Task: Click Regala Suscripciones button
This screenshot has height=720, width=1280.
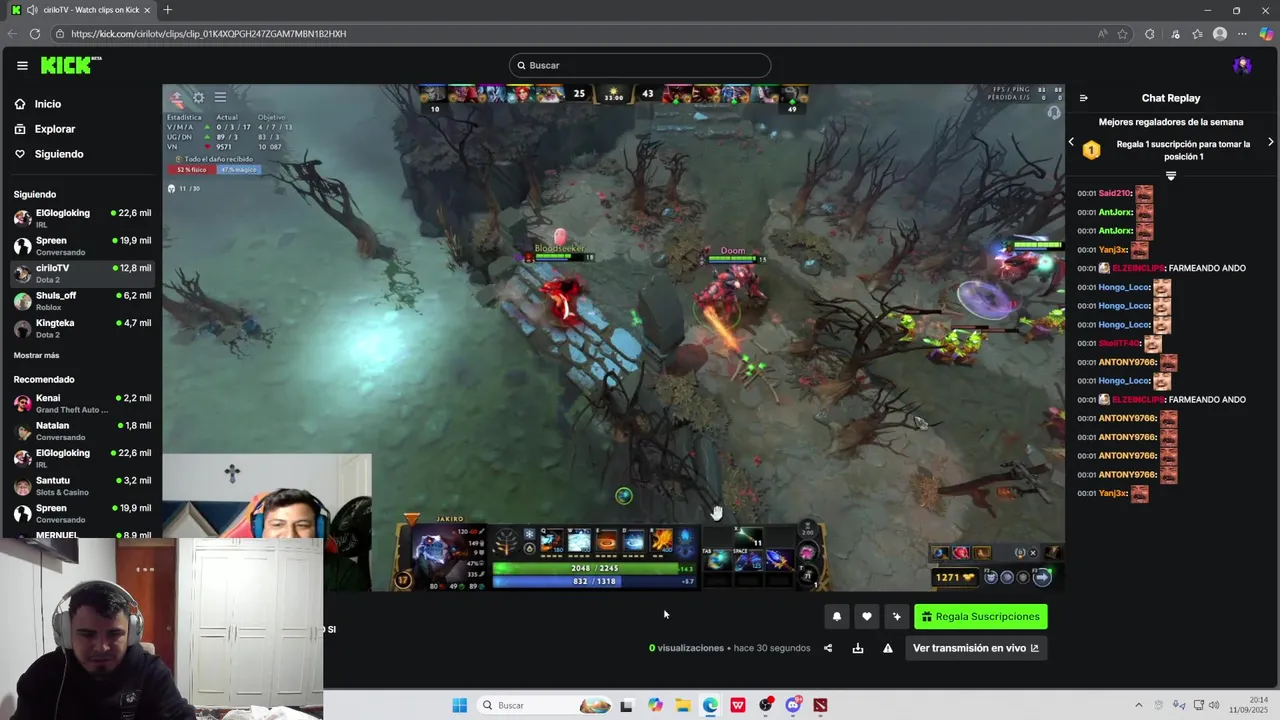Action: pyautogui.click(x=980, y=617)
